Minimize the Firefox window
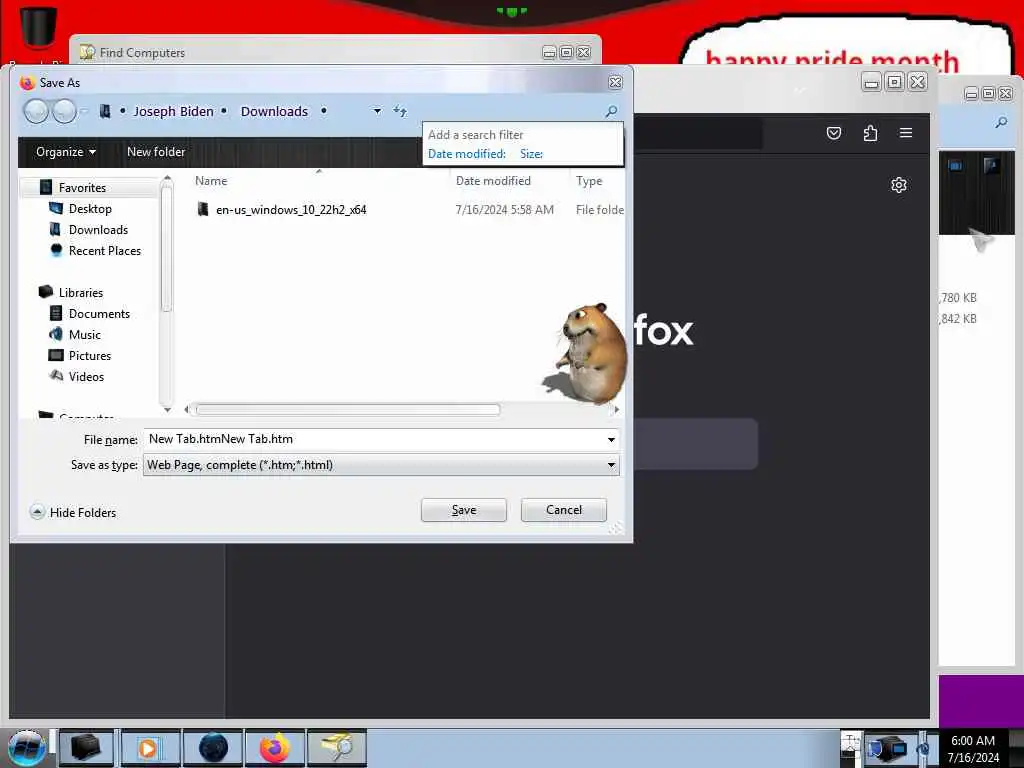 click(x=871, y=82)
